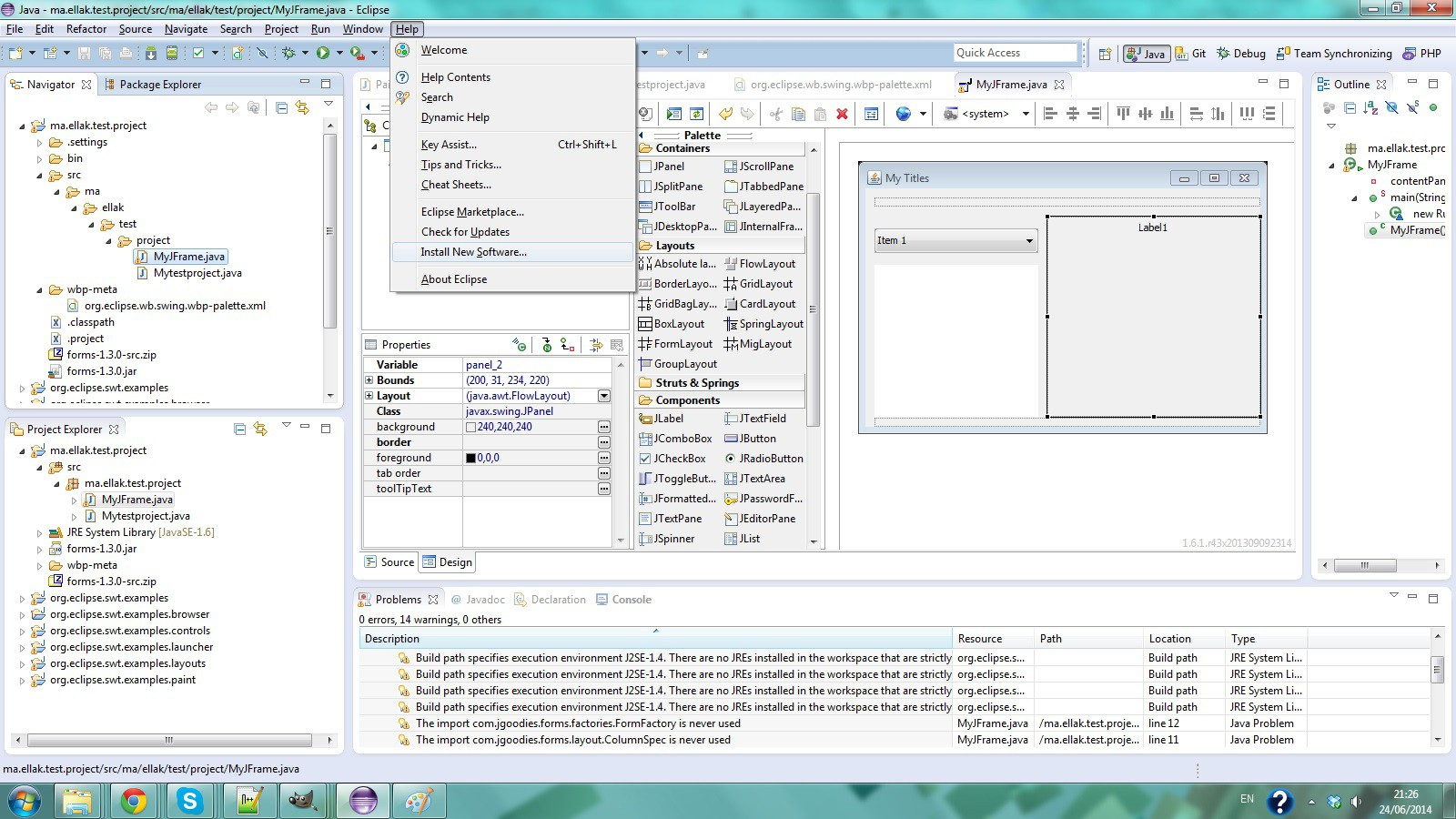Pick GridLayout from the Layouts palette

(x=758, y=284)
